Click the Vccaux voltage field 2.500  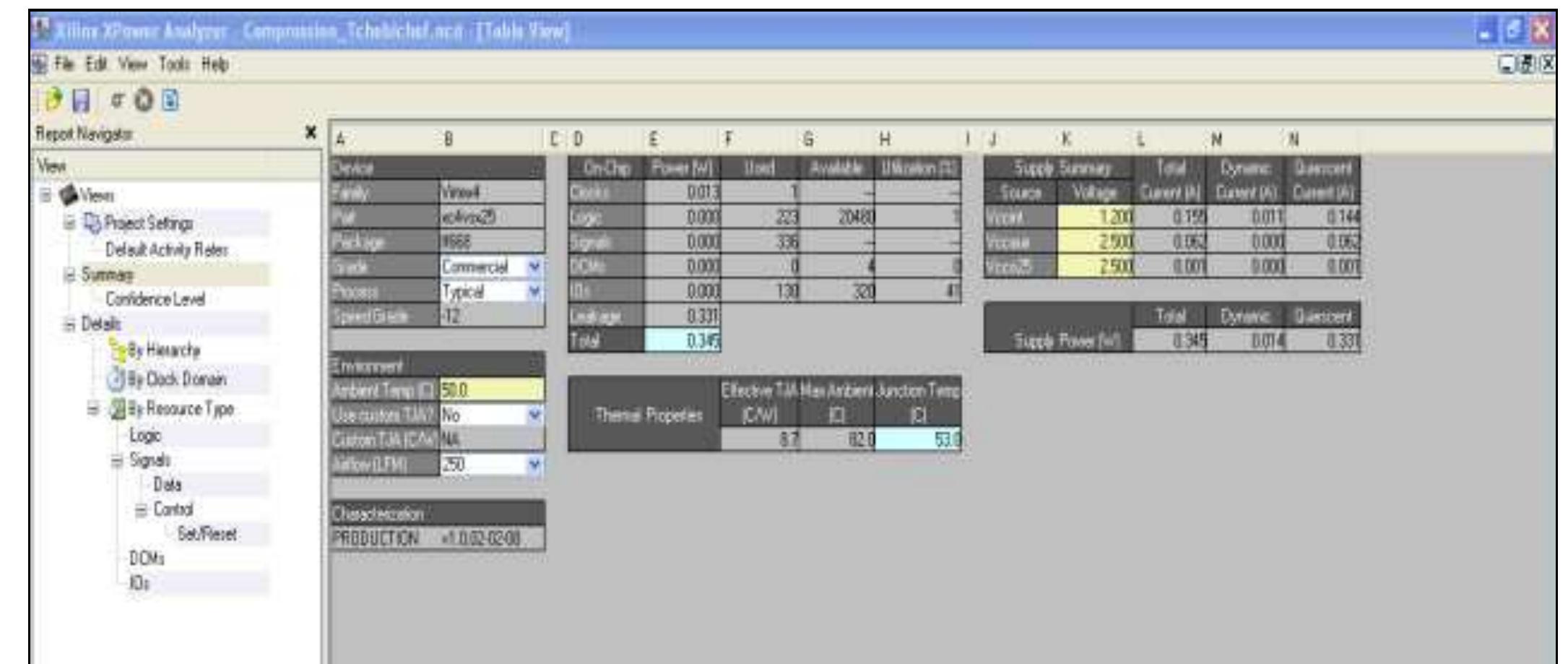pos(1096,242)
